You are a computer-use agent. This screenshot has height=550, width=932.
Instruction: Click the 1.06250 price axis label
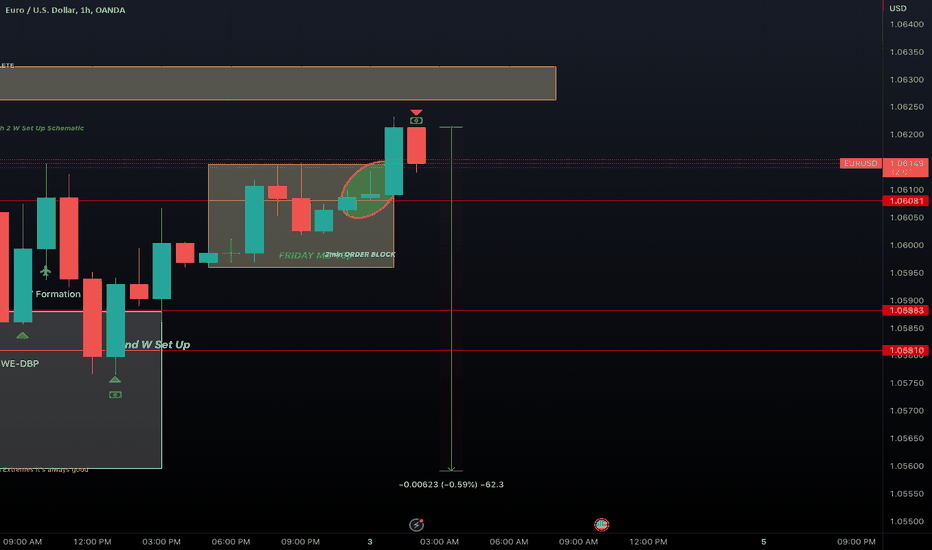(906, 107)
